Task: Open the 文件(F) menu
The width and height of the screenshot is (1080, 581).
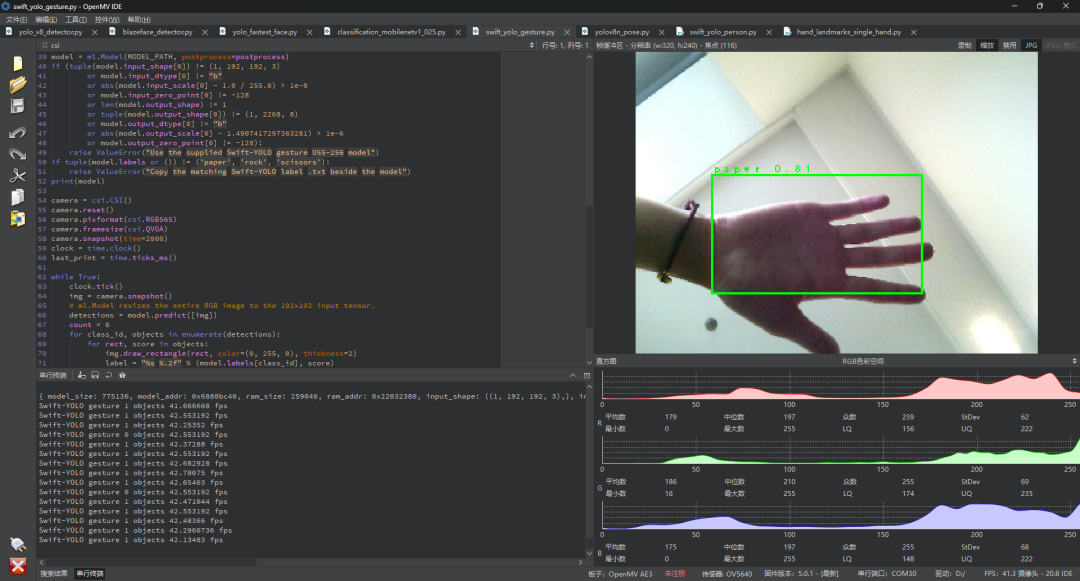Action: click(17, 19)
